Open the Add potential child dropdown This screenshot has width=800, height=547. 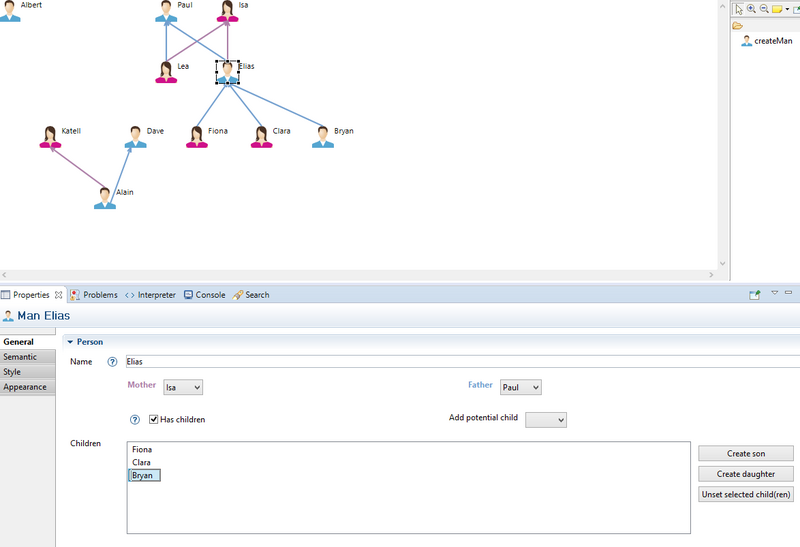click(546, 420)
